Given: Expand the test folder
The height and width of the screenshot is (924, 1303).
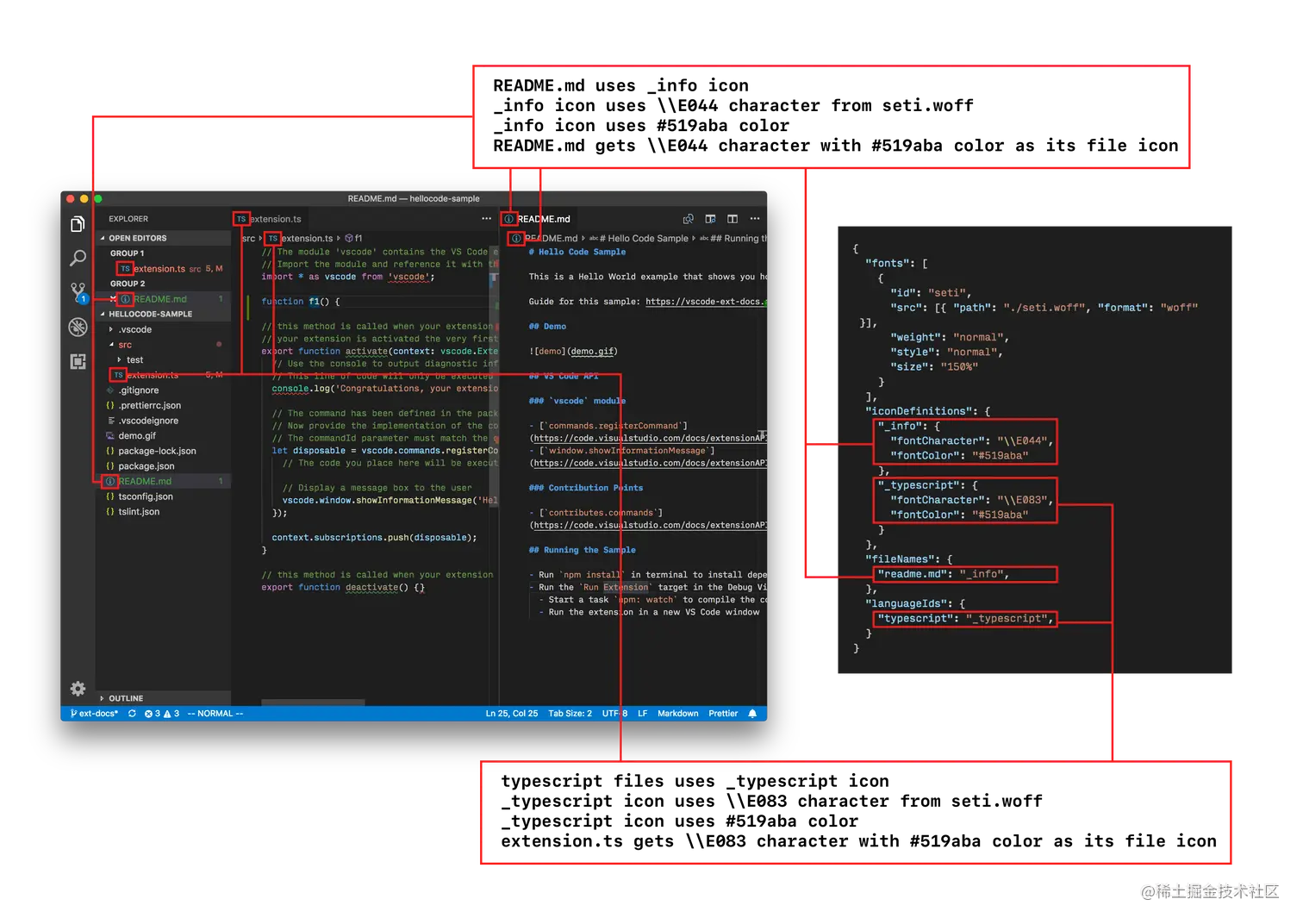Looking at the screenshot, I should (119, 360).
